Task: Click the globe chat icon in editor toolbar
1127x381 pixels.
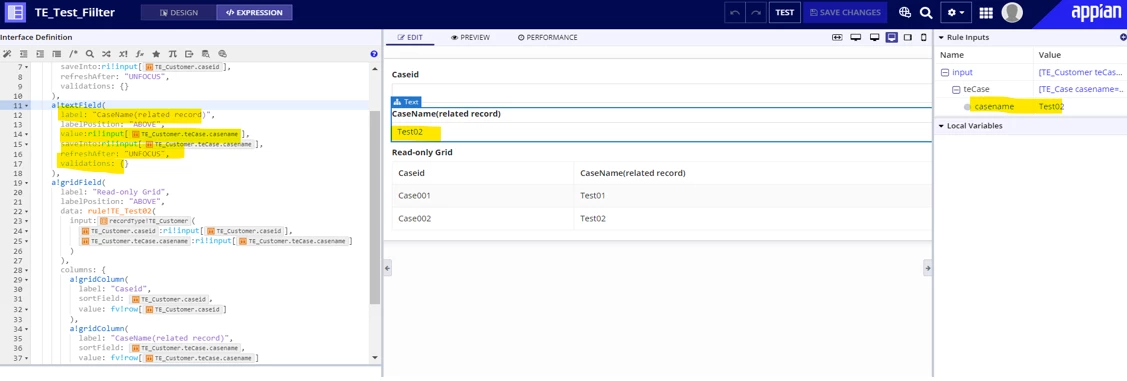Action: click(x=222, y=54)
